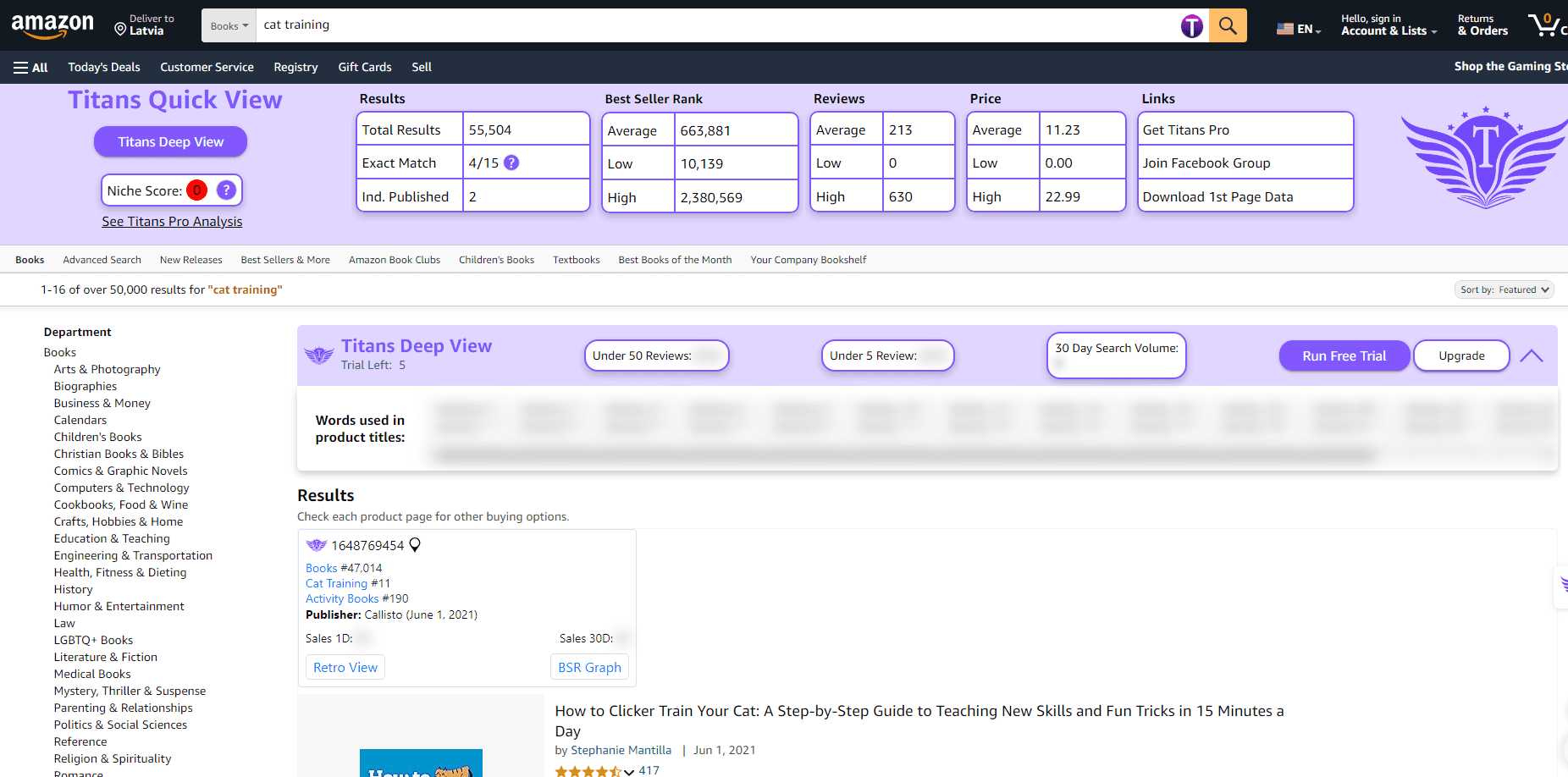This screenshot has width=1568, height=777.
Task: Open Amazon Book Clubs tab
Action: pyautogui.click(x=395, y=260)
